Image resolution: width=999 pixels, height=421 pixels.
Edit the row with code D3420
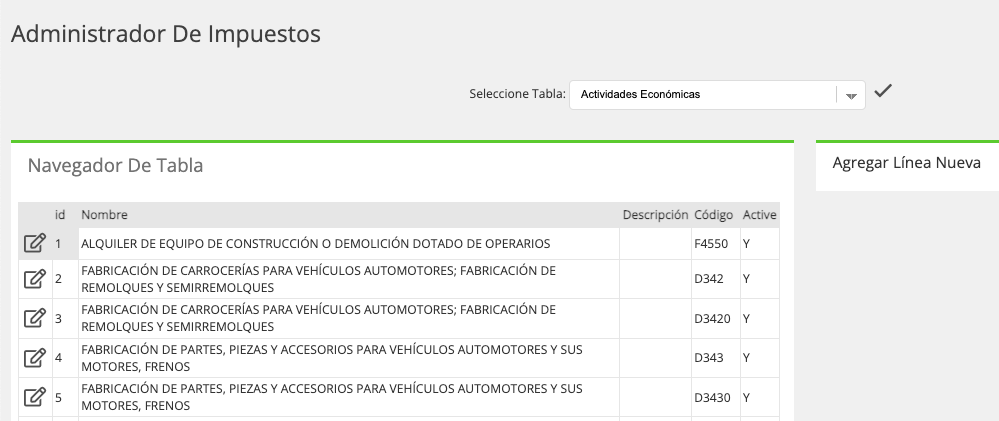[35, 318]
